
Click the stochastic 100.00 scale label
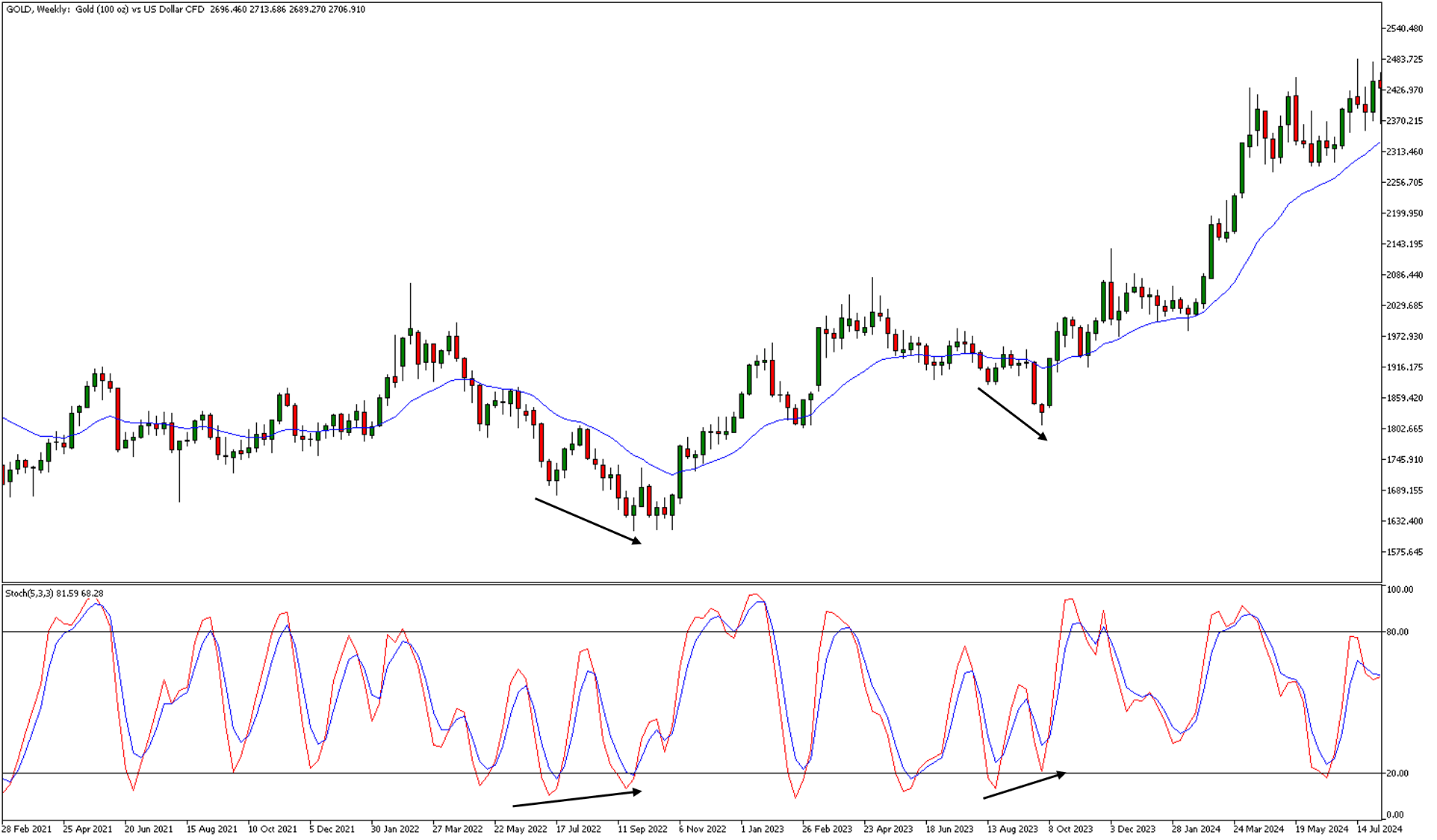pyautogui.click(x=1400, y=590)
